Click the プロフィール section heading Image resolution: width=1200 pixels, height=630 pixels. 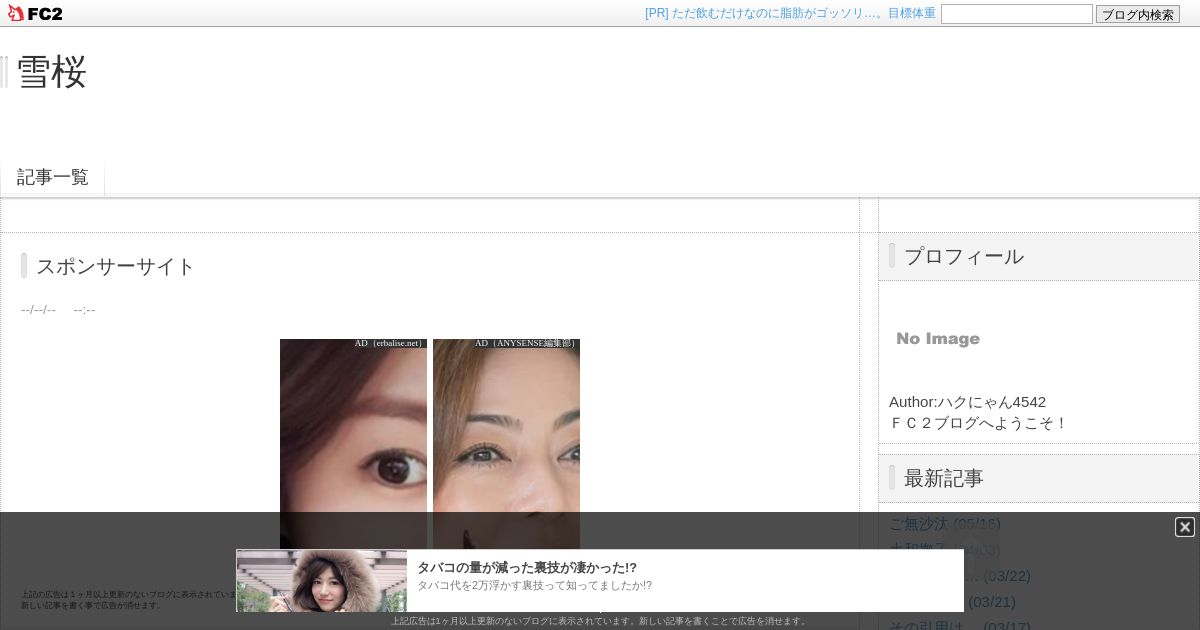coord(964,256)
